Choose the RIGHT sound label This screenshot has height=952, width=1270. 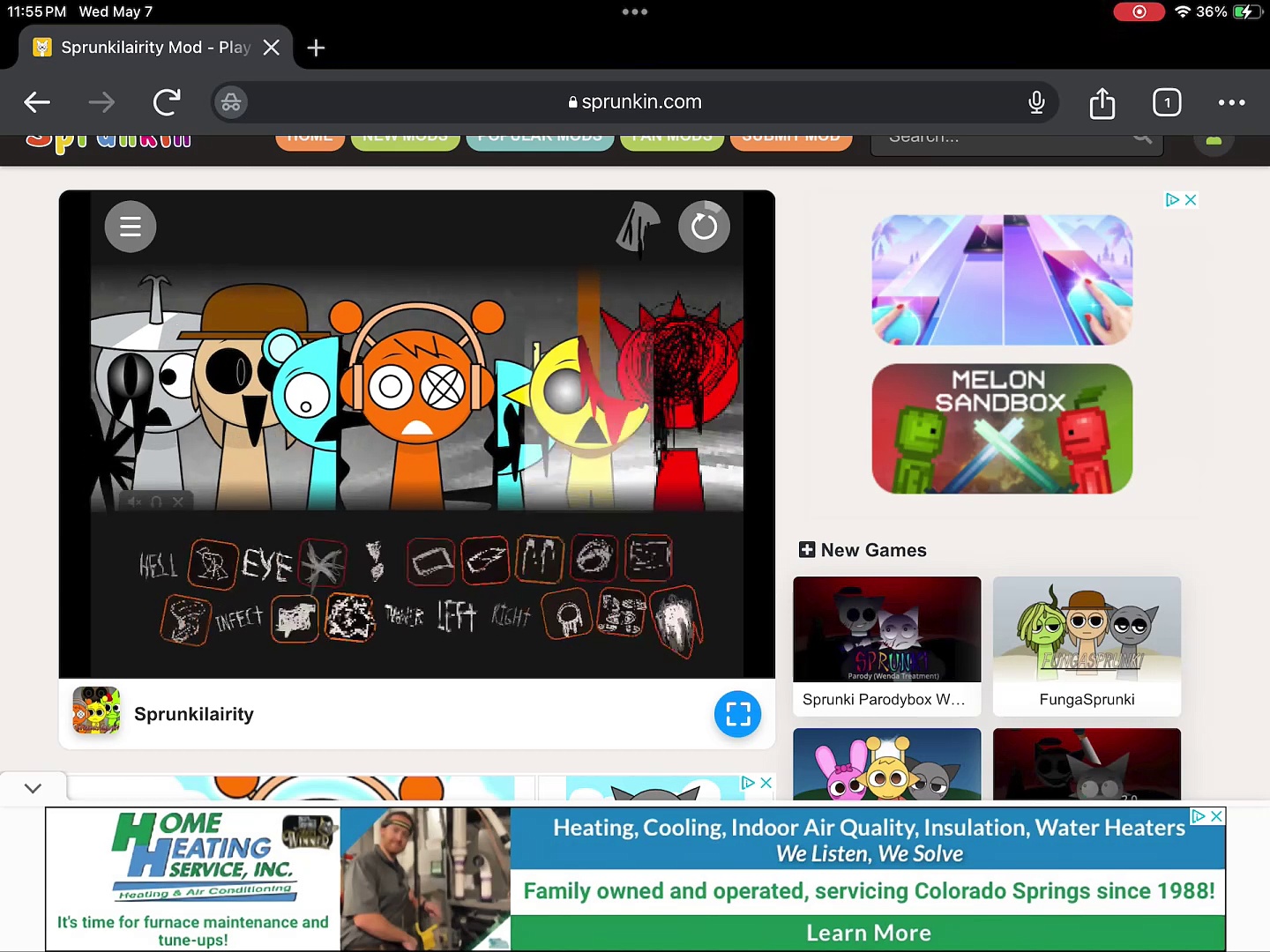512,615
